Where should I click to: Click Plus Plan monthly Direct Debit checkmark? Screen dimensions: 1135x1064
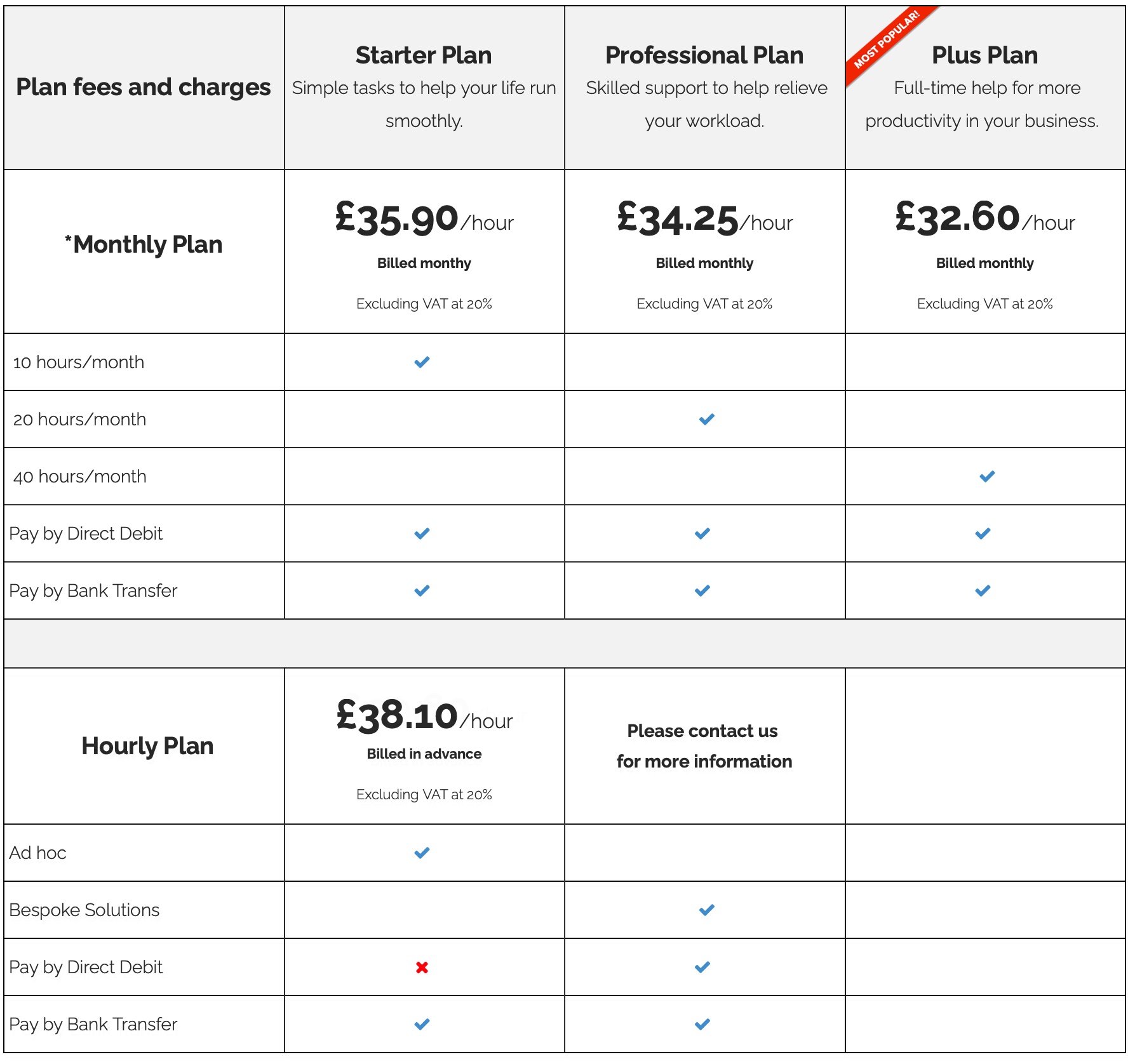coord(983,533)
